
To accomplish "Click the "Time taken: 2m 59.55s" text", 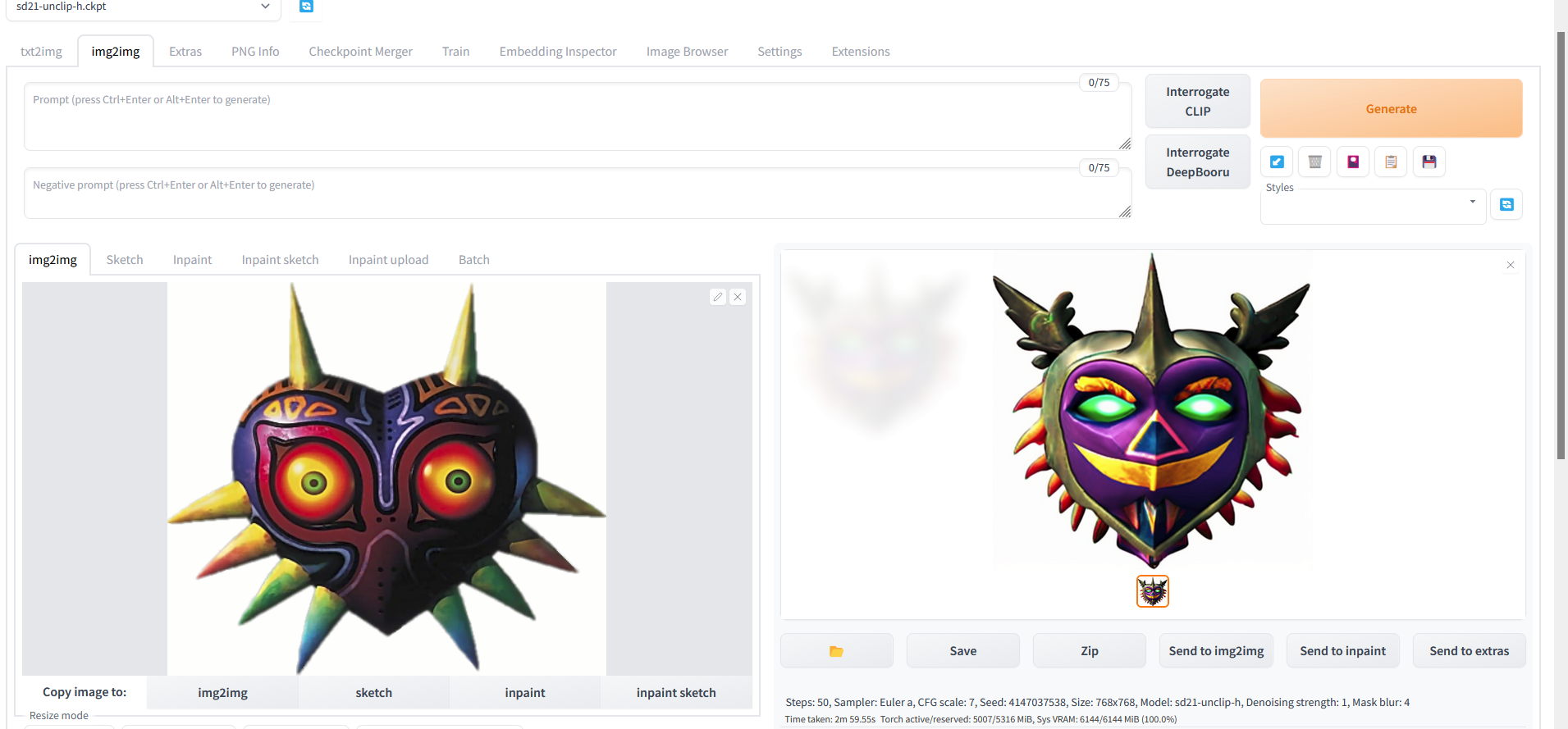I will pyautogui.click(x=830, y=719).
